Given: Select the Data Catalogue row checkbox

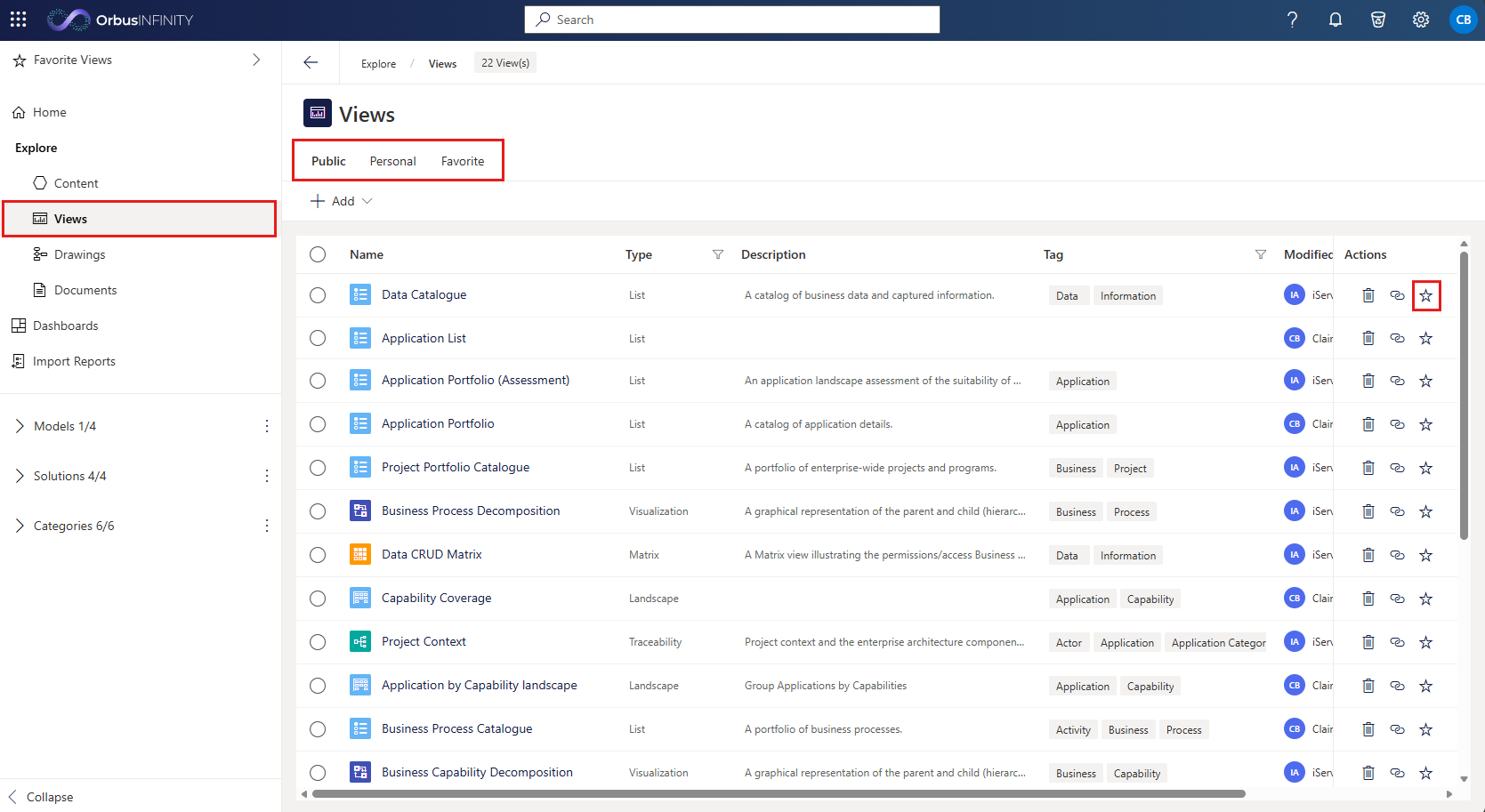Looking at the screenshot, I should click(x=318, y=295).
